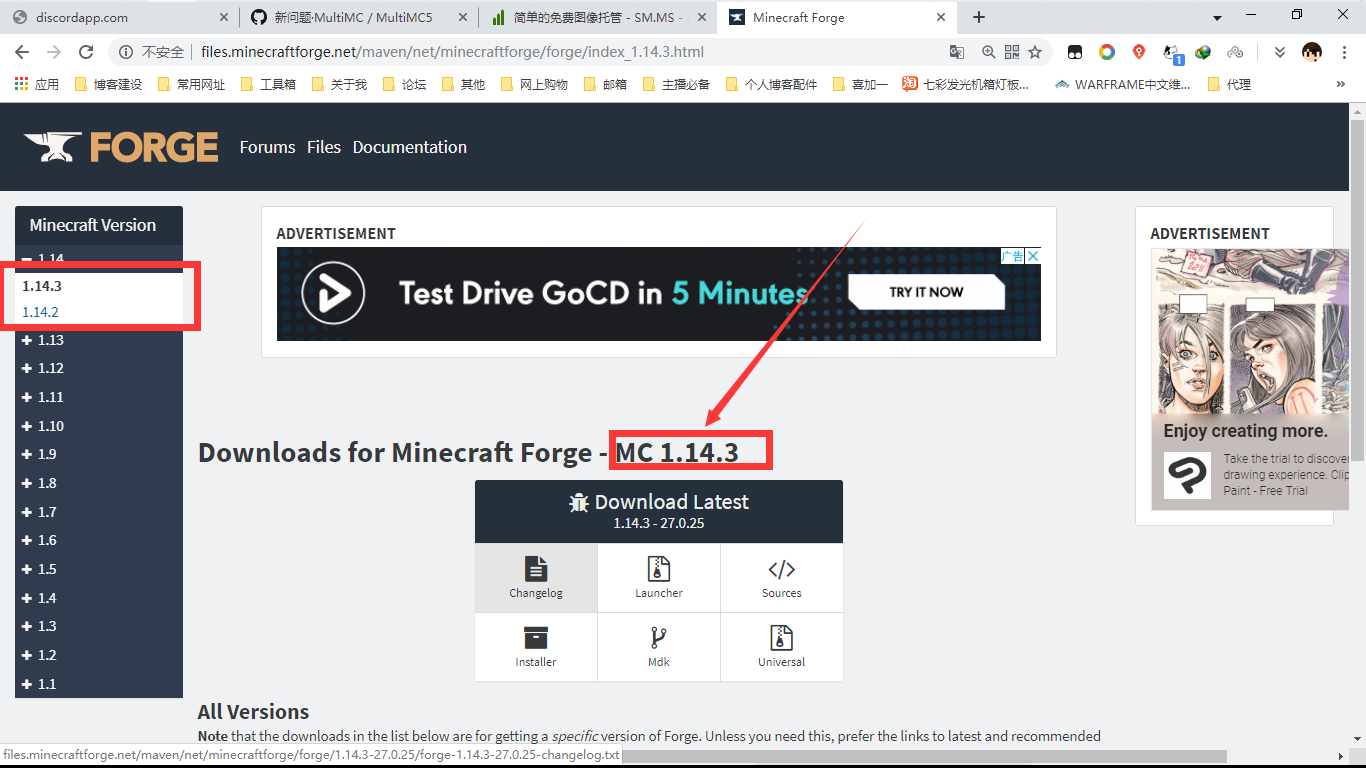Open the Sources download via the code icon
The height and width of the screenshot is (768, 1366).
(781, 570)
